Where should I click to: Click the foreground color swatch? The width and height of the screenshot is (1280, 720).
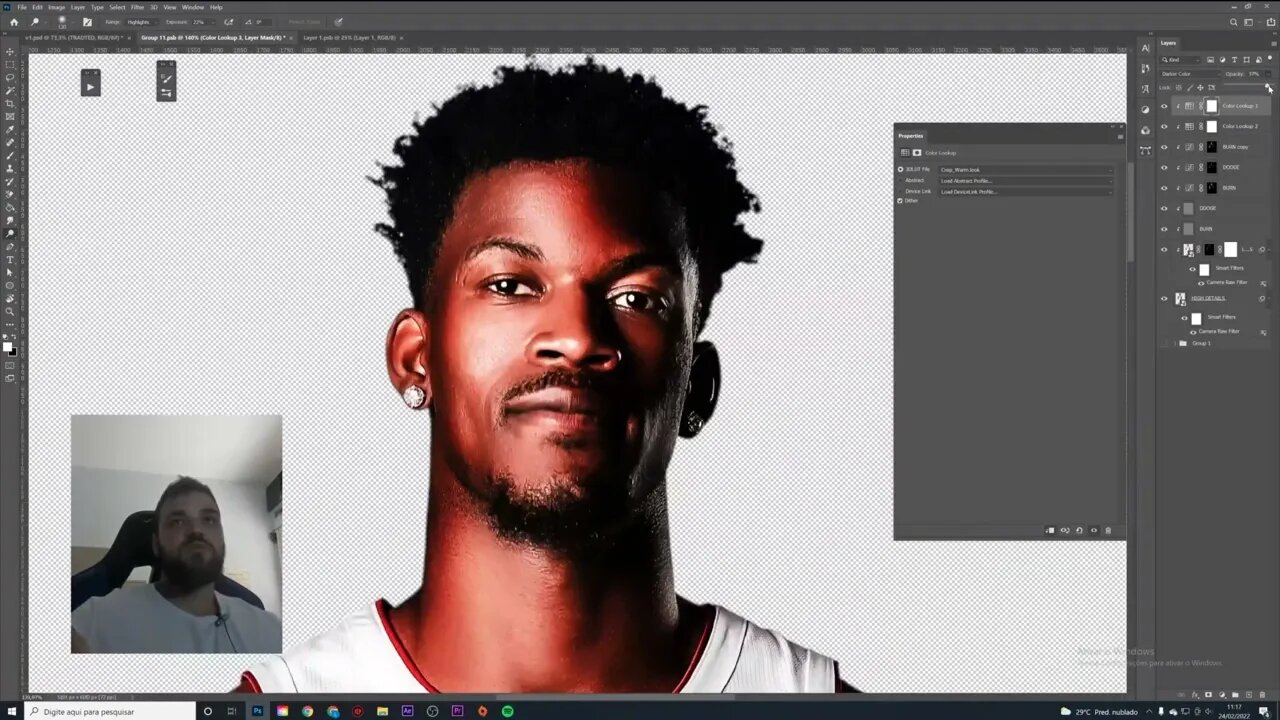tap(7, 346)
